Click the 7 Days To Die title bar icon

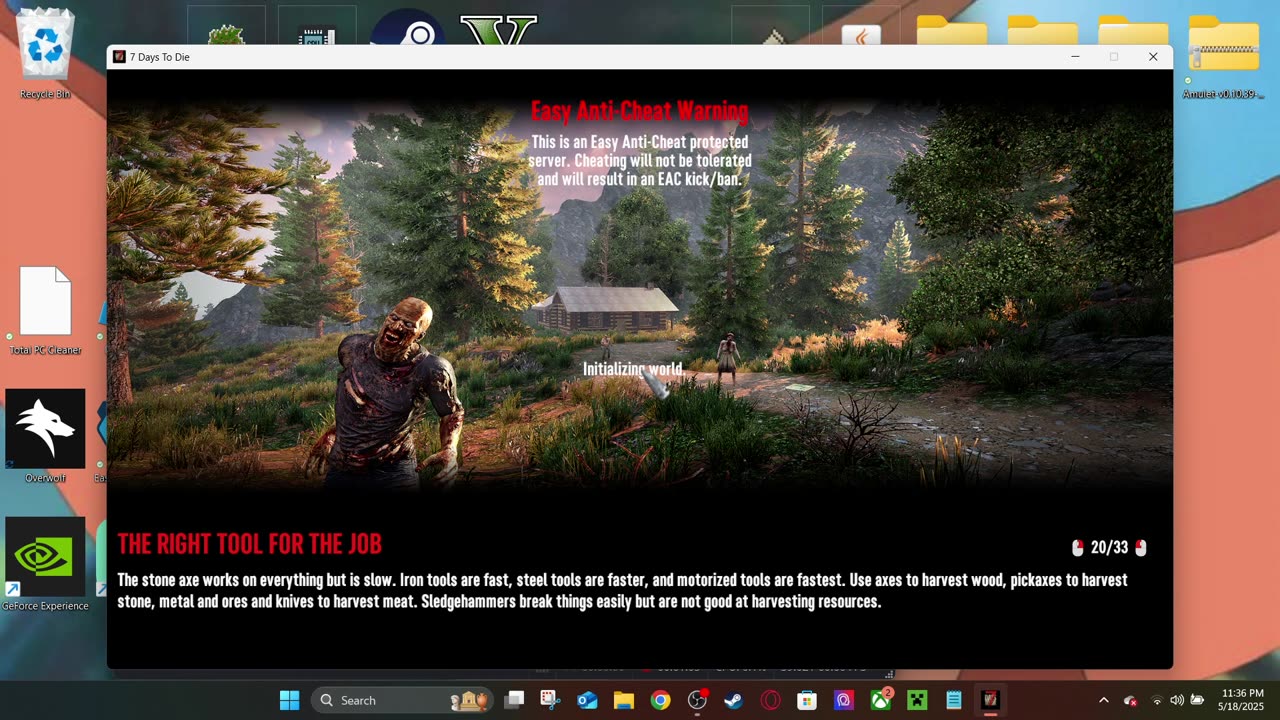coord(119,57)
